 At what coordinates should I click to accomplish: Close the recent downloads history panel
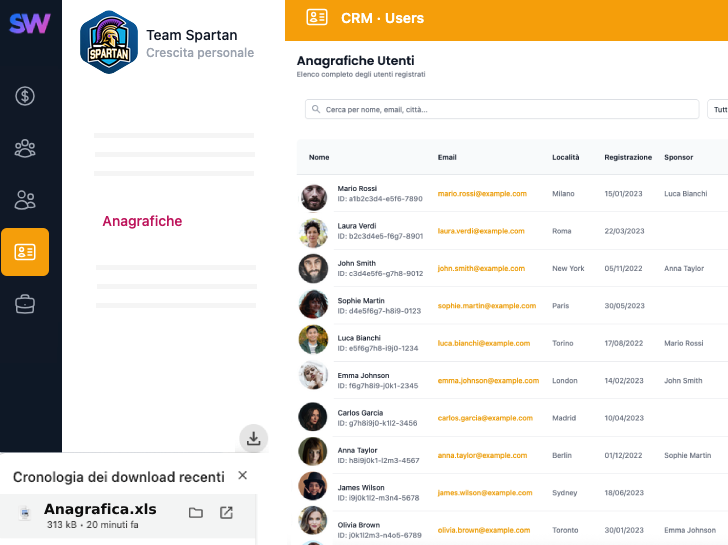click(242, 475)
